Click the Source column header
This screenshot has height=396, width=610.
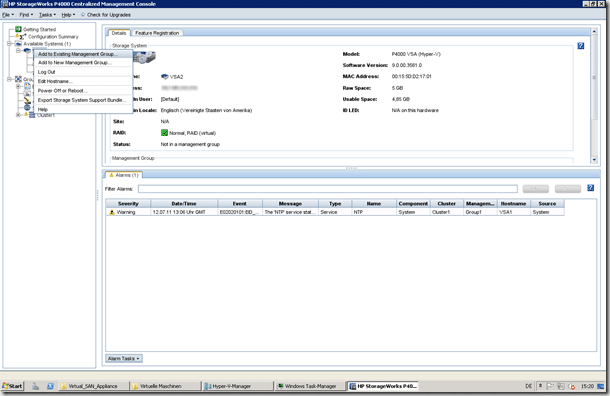[x=547, y=203]
